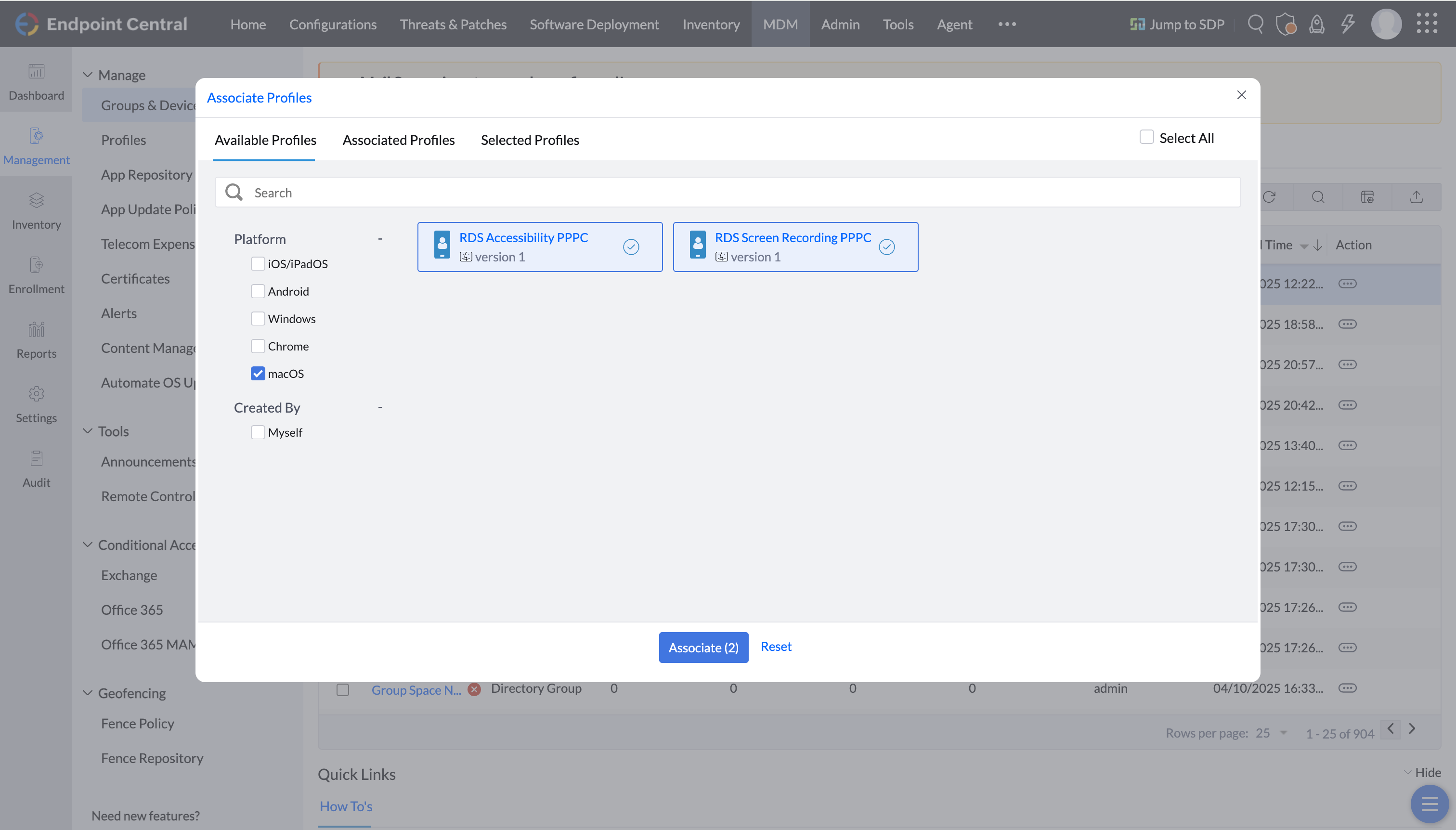
Task: Click the lightning bolt quick actions icon
Action: point(1348,24)
